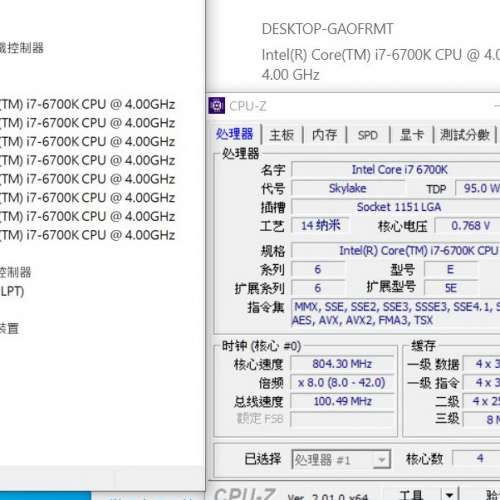The image size is (500, 500).
Task: Open the 显卡 tab in CPU-Z
Action: (x=412, y=135)
